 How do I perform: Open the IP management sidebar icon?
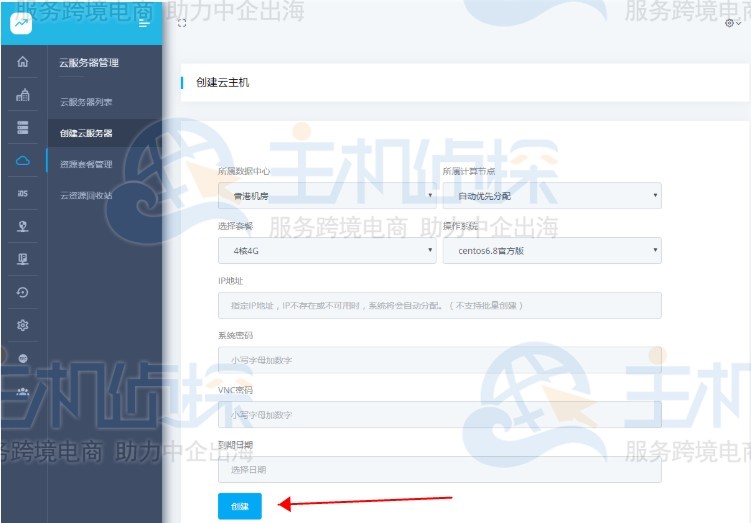23,259
